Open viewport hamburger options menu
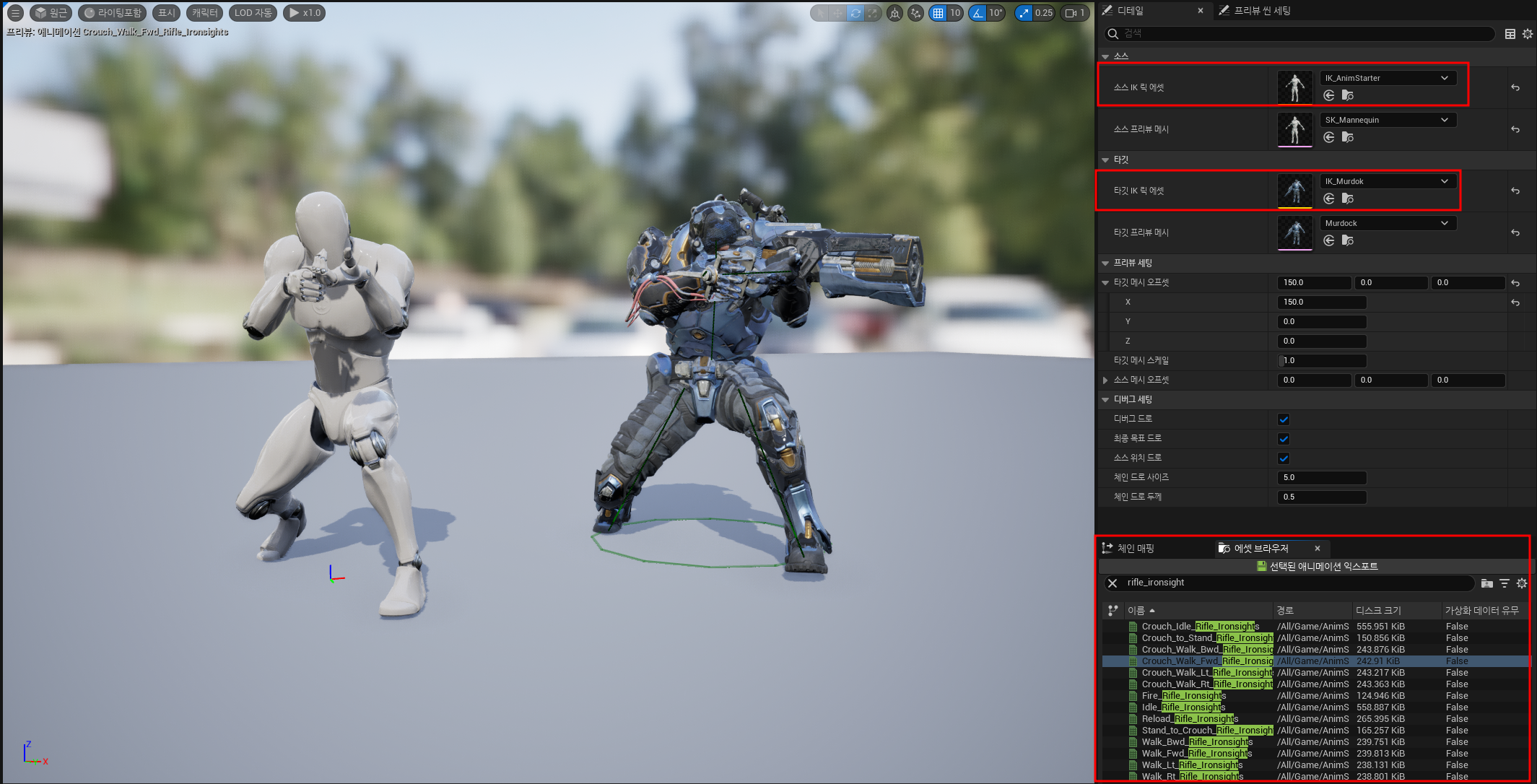 [15, 13]
